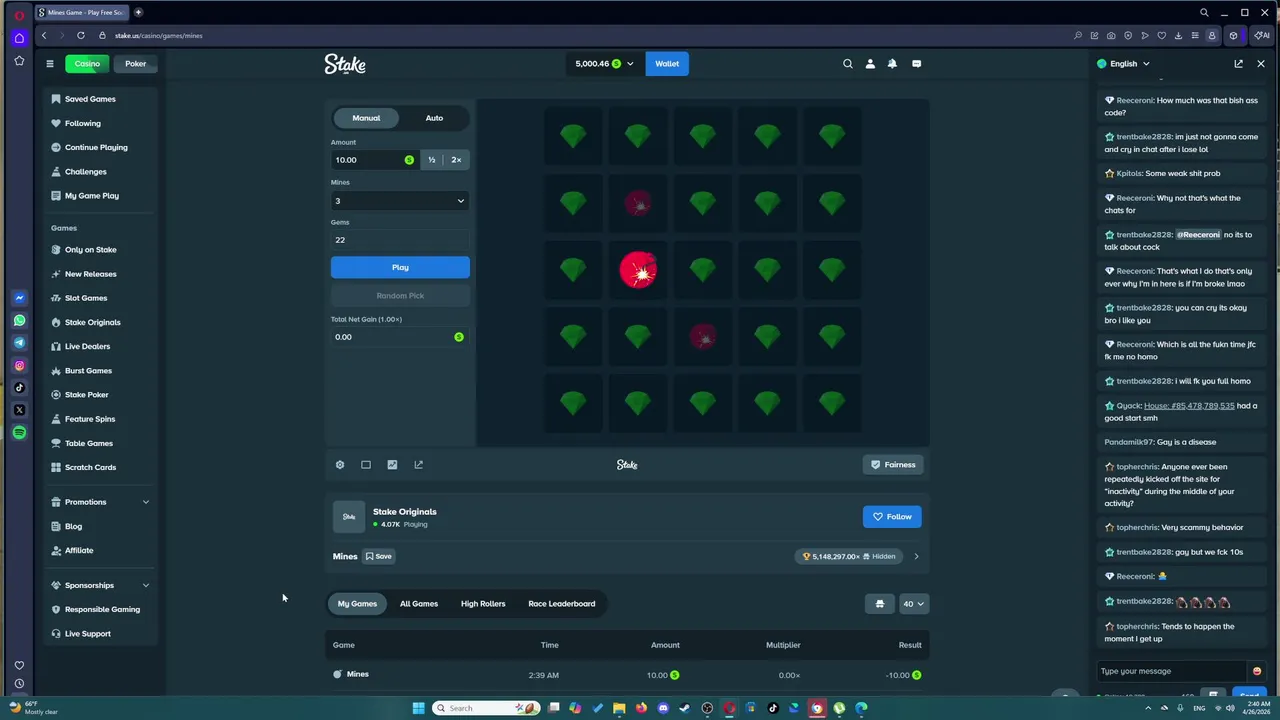Image resolution: width=1280 pixels, height=720 pixels.
Task: Select My Games tab
Action: coord(357,604)
